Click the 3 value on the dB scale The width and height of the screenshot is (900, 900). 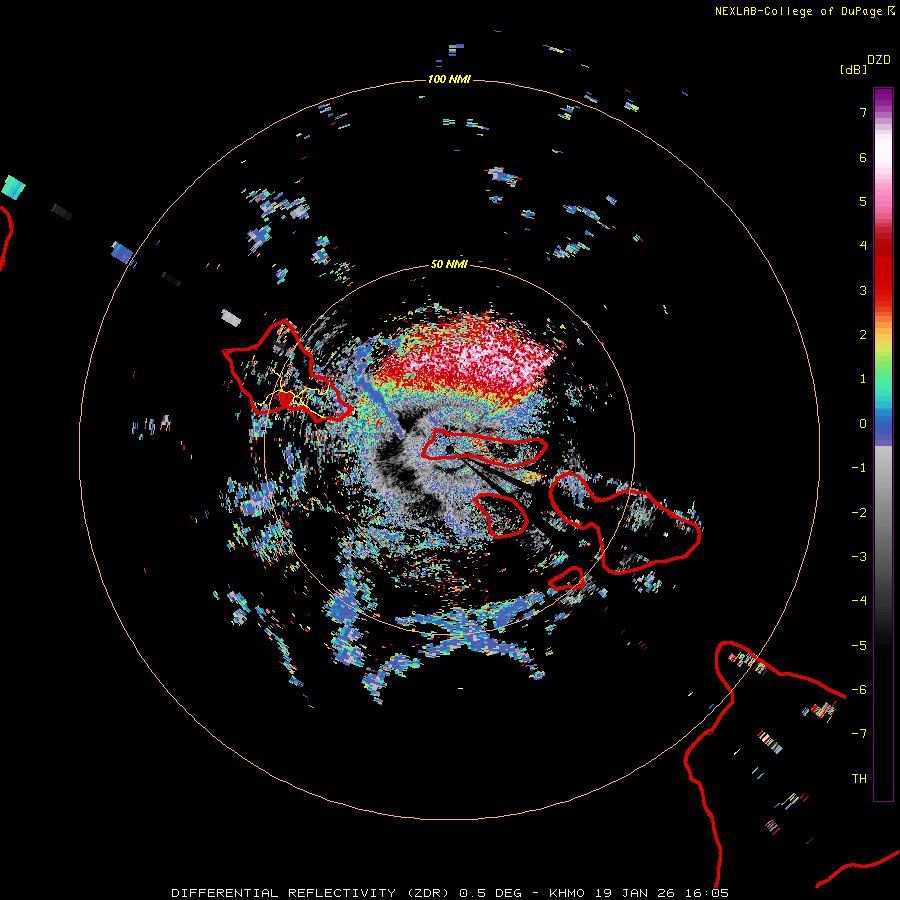863,290
